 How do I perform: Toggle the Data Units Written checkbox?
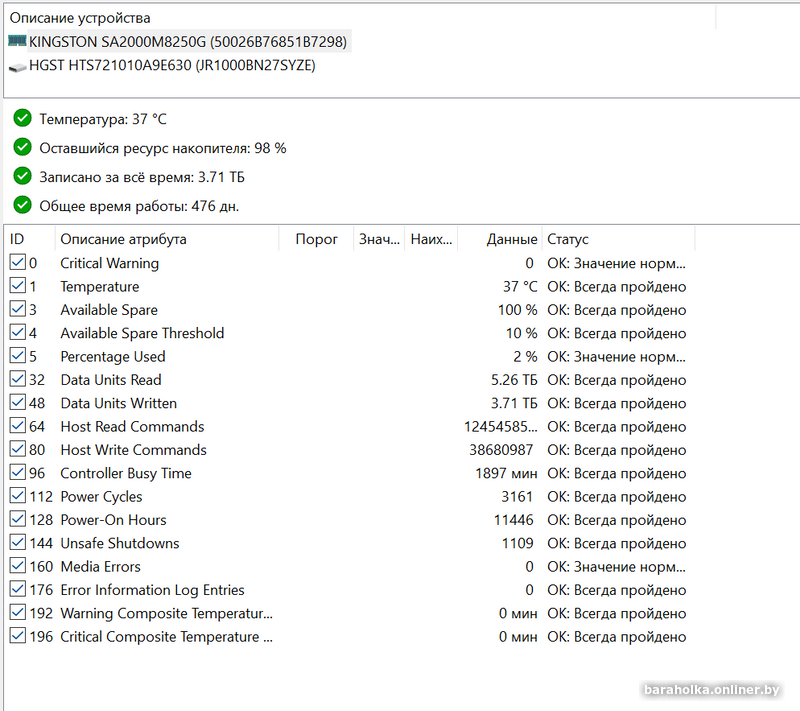click(x=18, y=402)
